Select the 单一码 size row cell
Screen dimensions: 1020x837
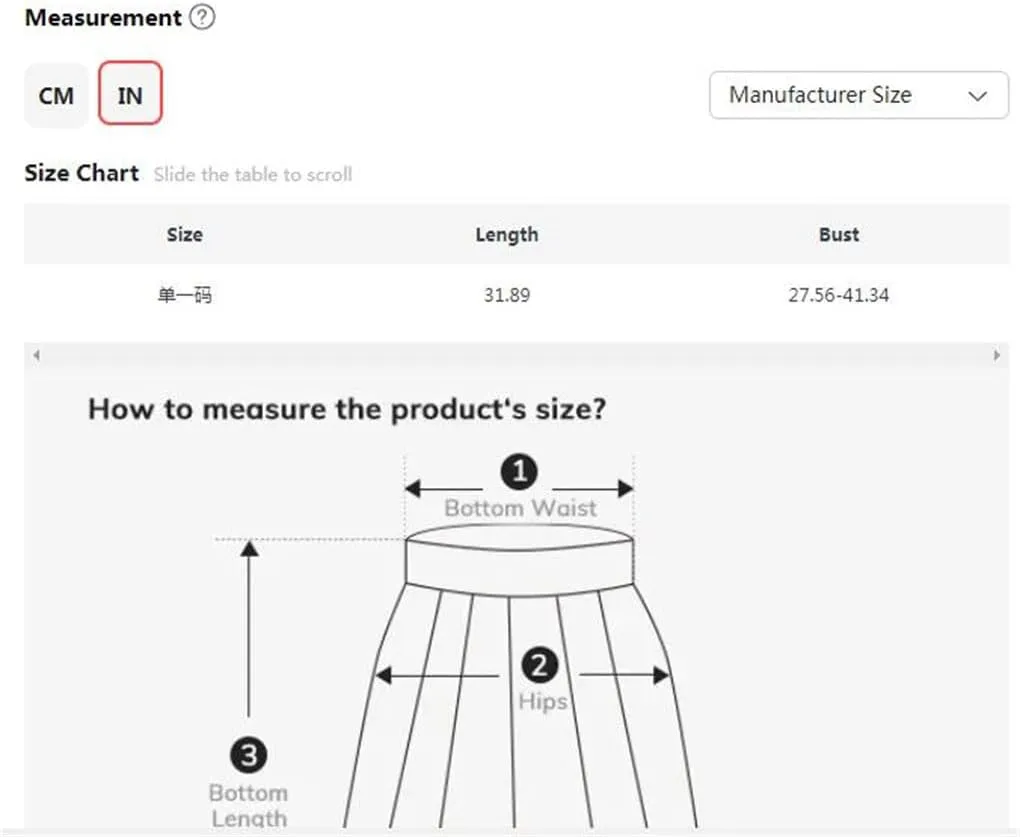pyautogui.click(x=185, y=295)
